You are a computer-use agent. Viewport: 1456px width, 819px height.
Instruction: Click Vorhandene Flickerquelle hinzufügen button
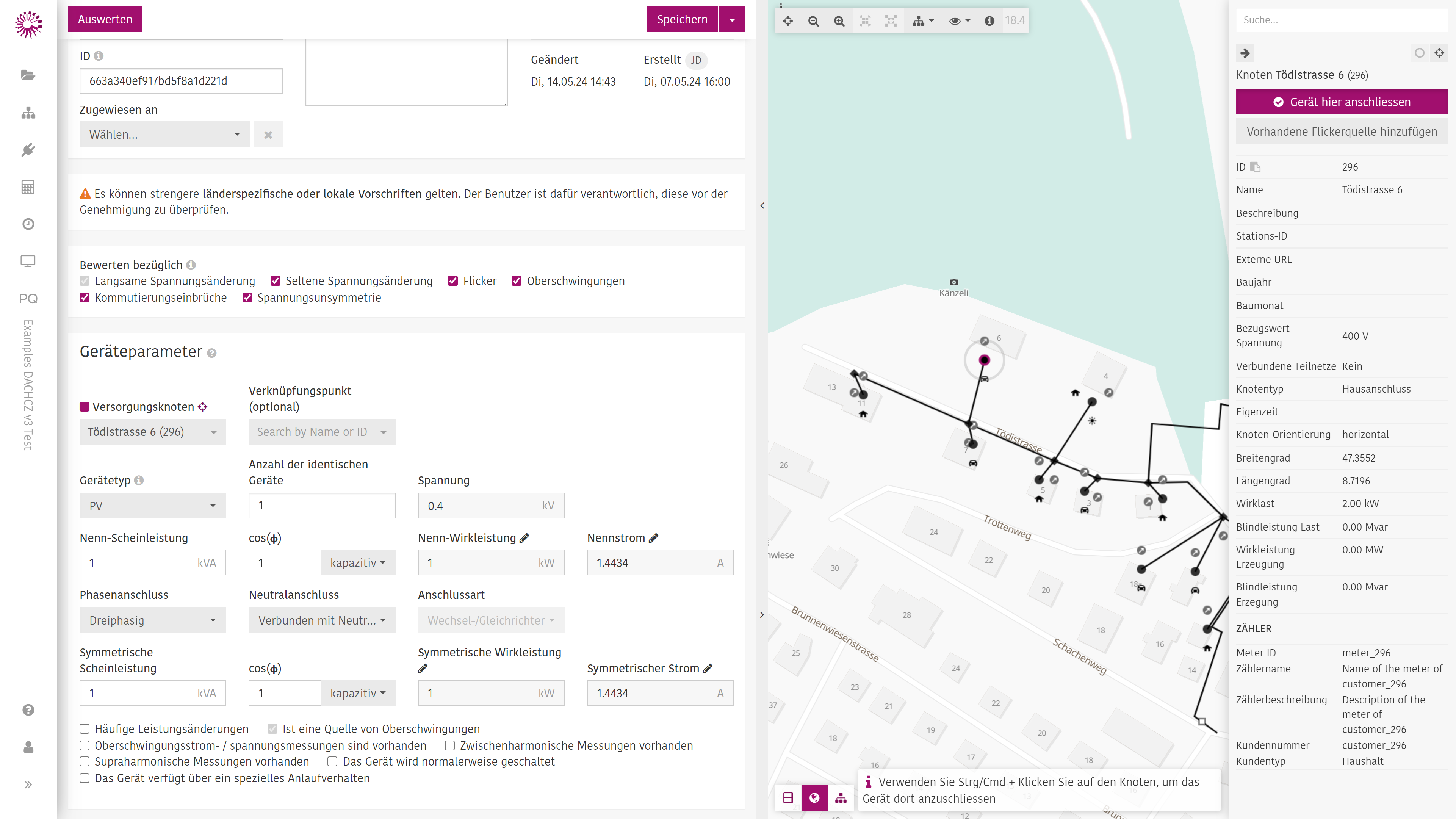[1342, 131]
